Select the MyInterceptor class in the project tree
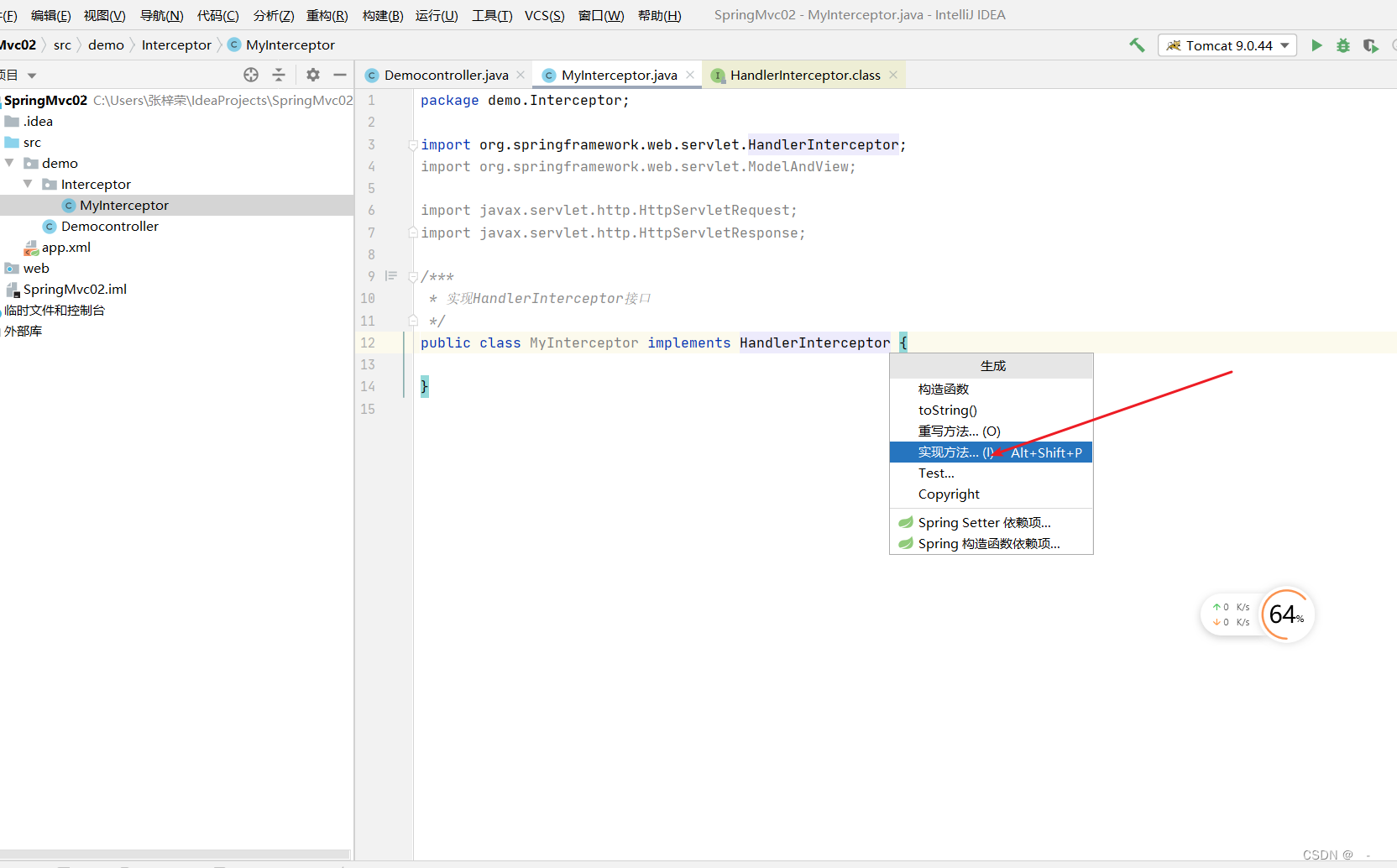The height and width of the screenshot is (868, 1397). [x=124, y=205]
